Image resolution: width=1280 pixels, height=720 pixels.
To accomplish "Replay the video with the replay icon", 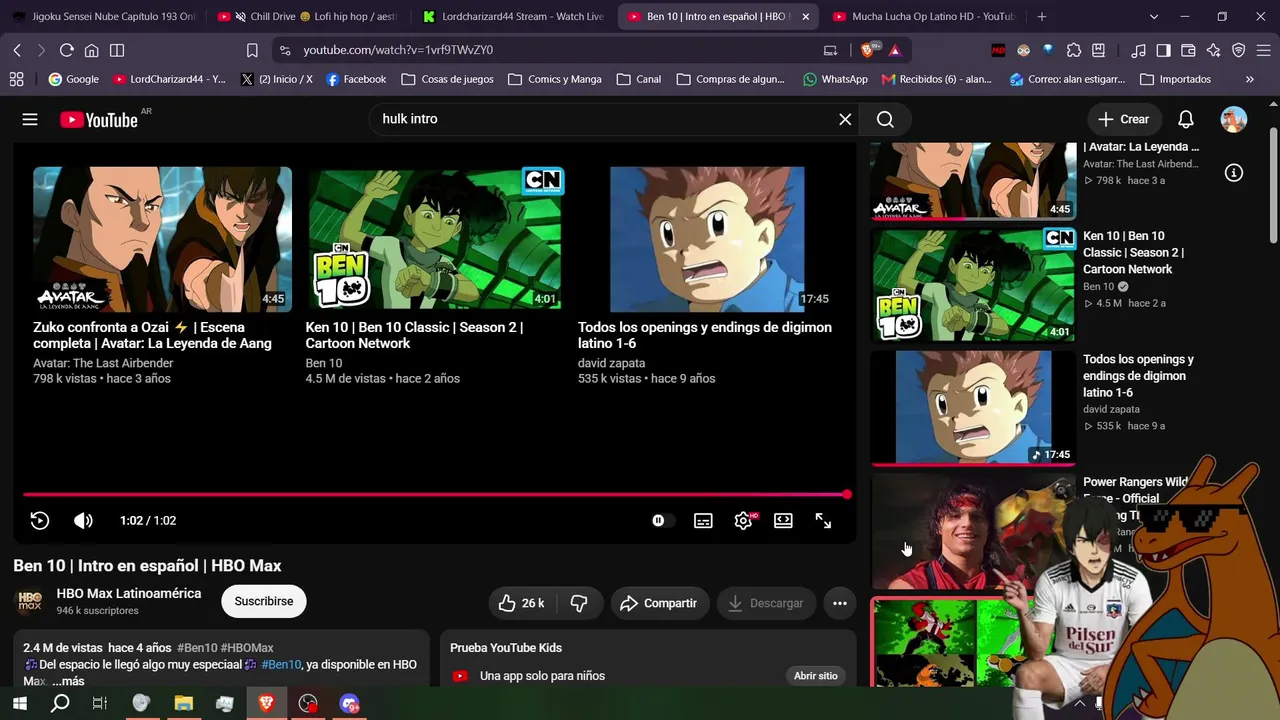I will (40, 520).
